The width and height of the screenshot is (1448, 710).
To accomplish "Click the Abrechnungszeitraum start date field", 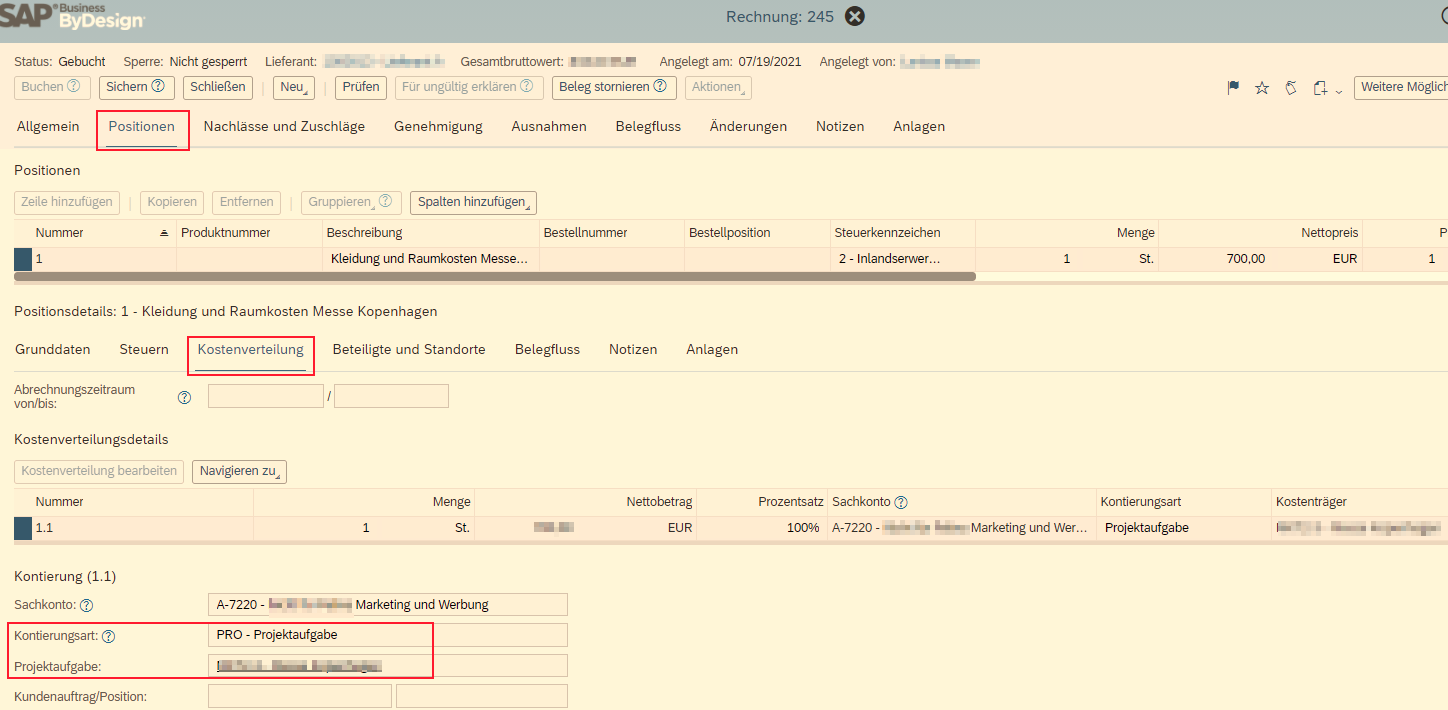I will pyautogui.click(x=266, y=396).
